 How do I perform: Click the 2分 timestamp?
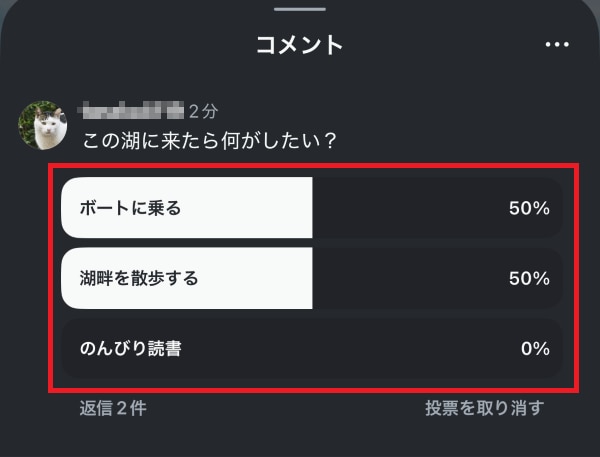[203, 110]
